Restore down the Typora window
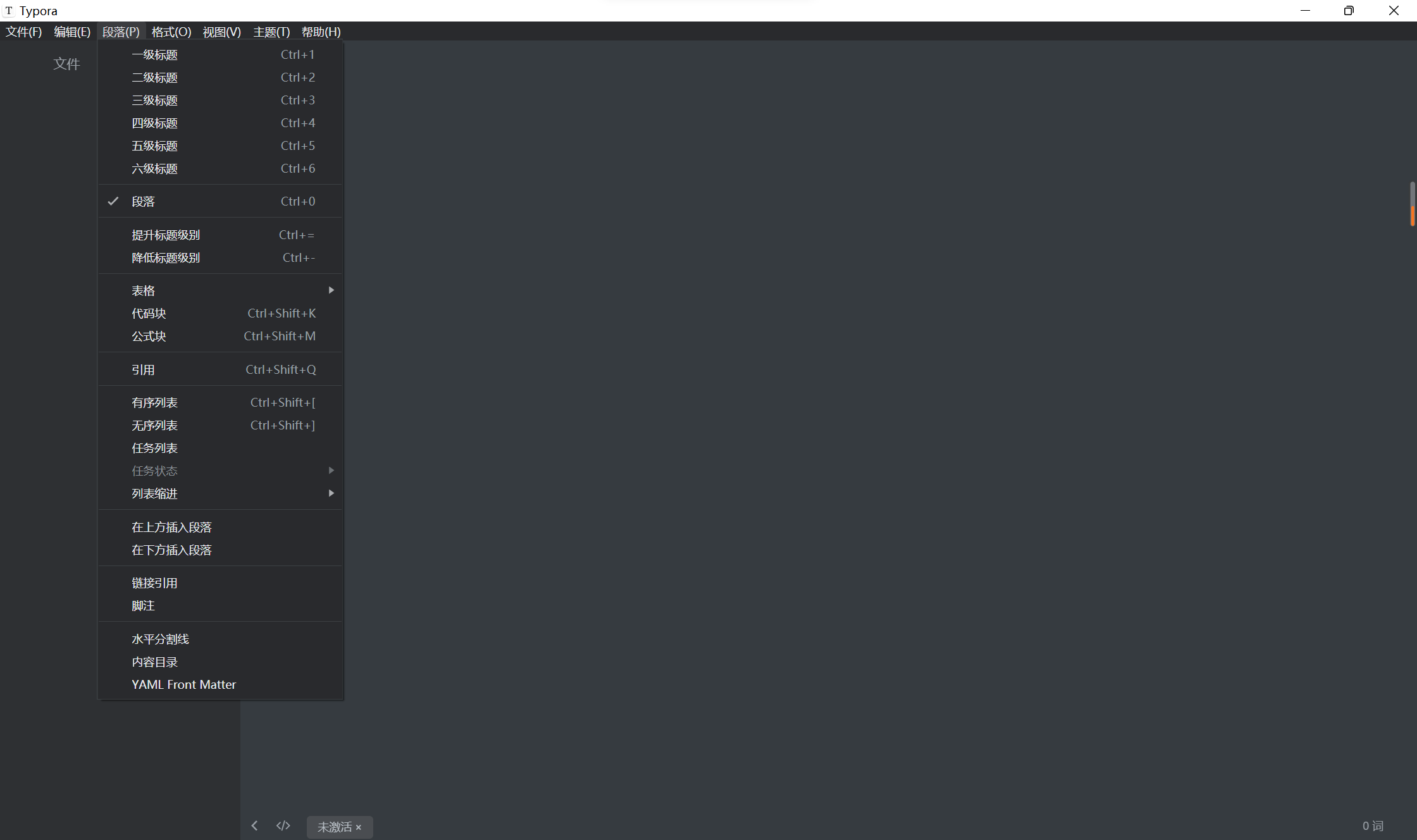The height and width of the screenshot is (840, 1417). [1349, 11]
